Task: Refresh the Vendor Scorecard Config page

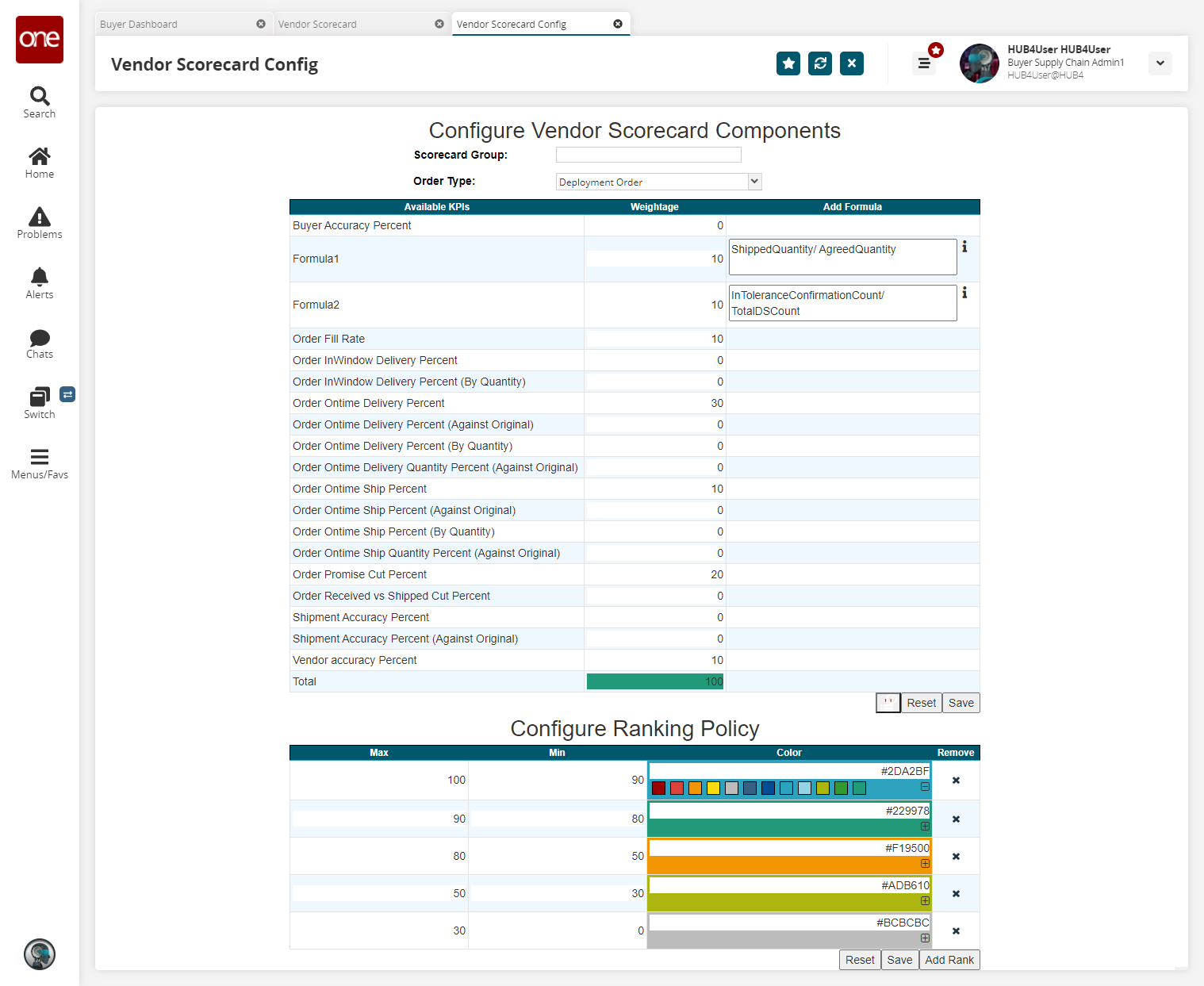Action: [820, 63]
